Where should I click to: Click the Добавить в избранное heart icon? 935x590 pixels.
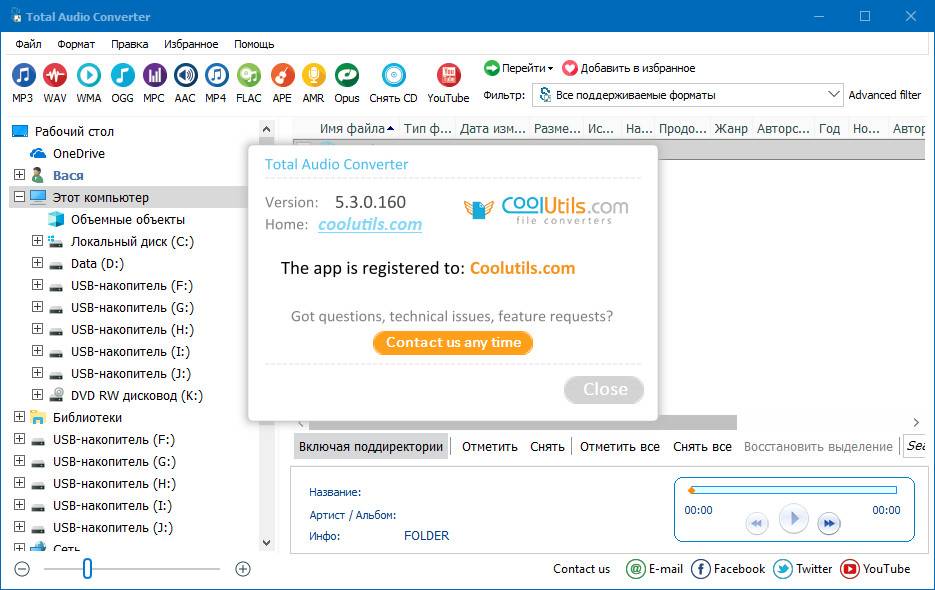click(x=570, y=68)
